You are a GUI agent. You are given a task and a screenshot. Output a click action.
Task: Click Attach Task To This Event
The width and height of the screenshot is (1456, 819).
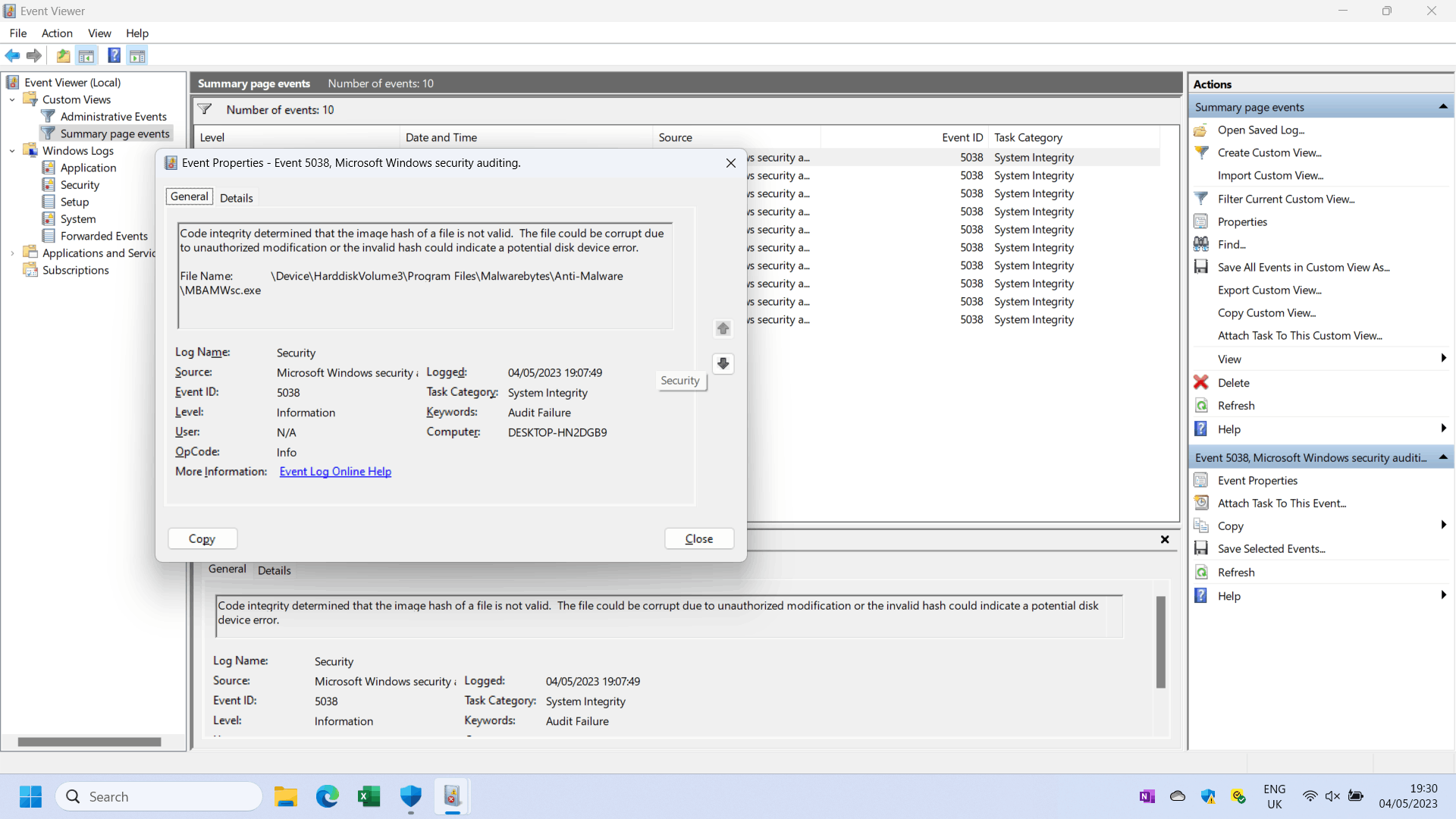coord(1282,503)
